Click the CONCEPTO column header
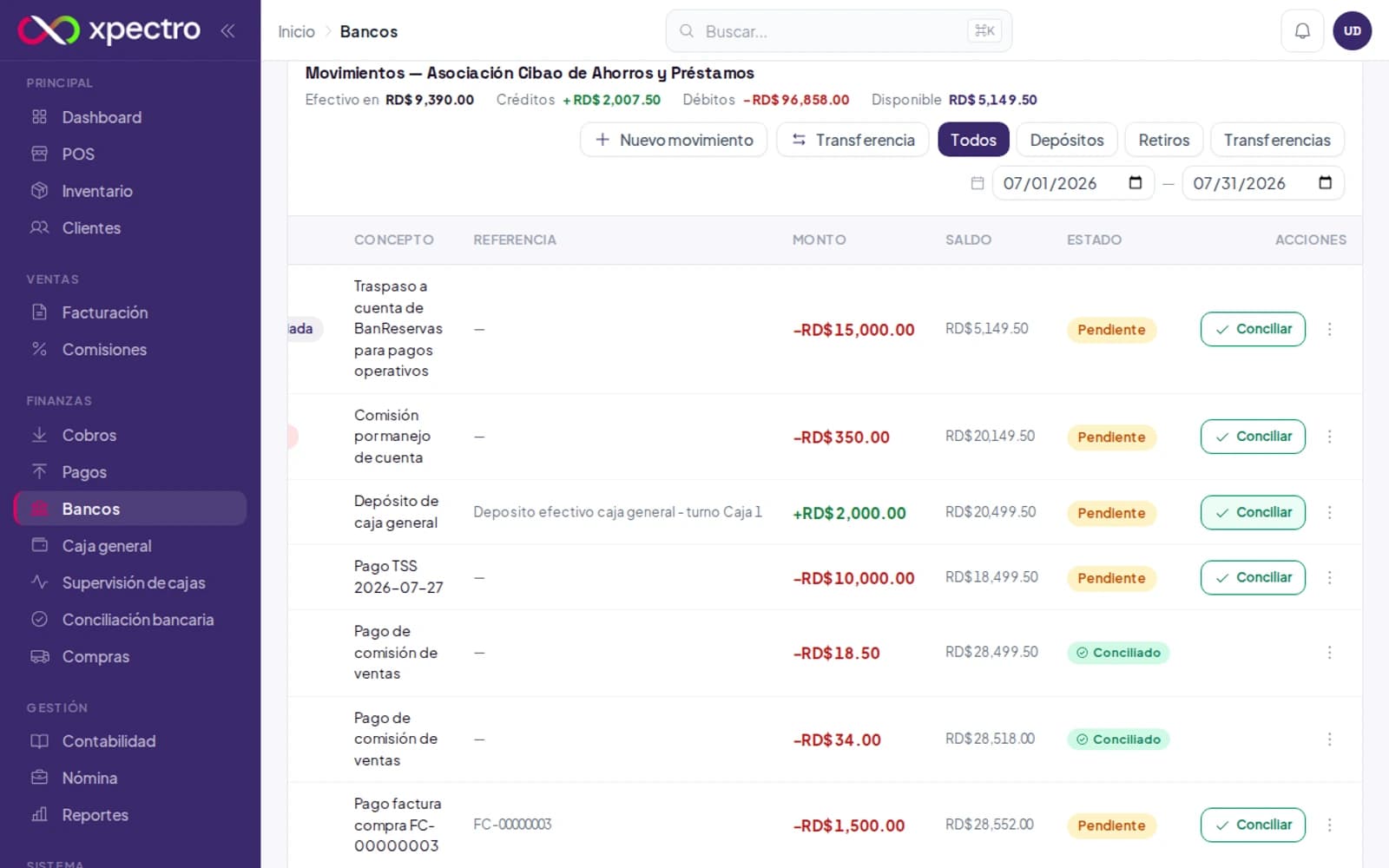1389x868 pixels. pyautogui.click(x=393, y=240)
